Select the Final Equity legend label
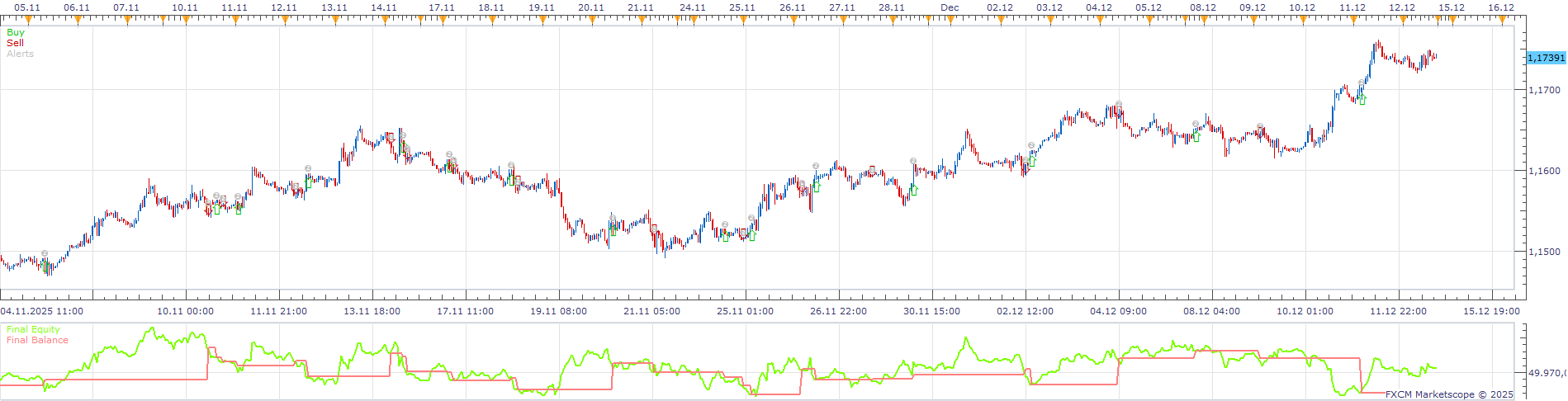 [33, 329]
